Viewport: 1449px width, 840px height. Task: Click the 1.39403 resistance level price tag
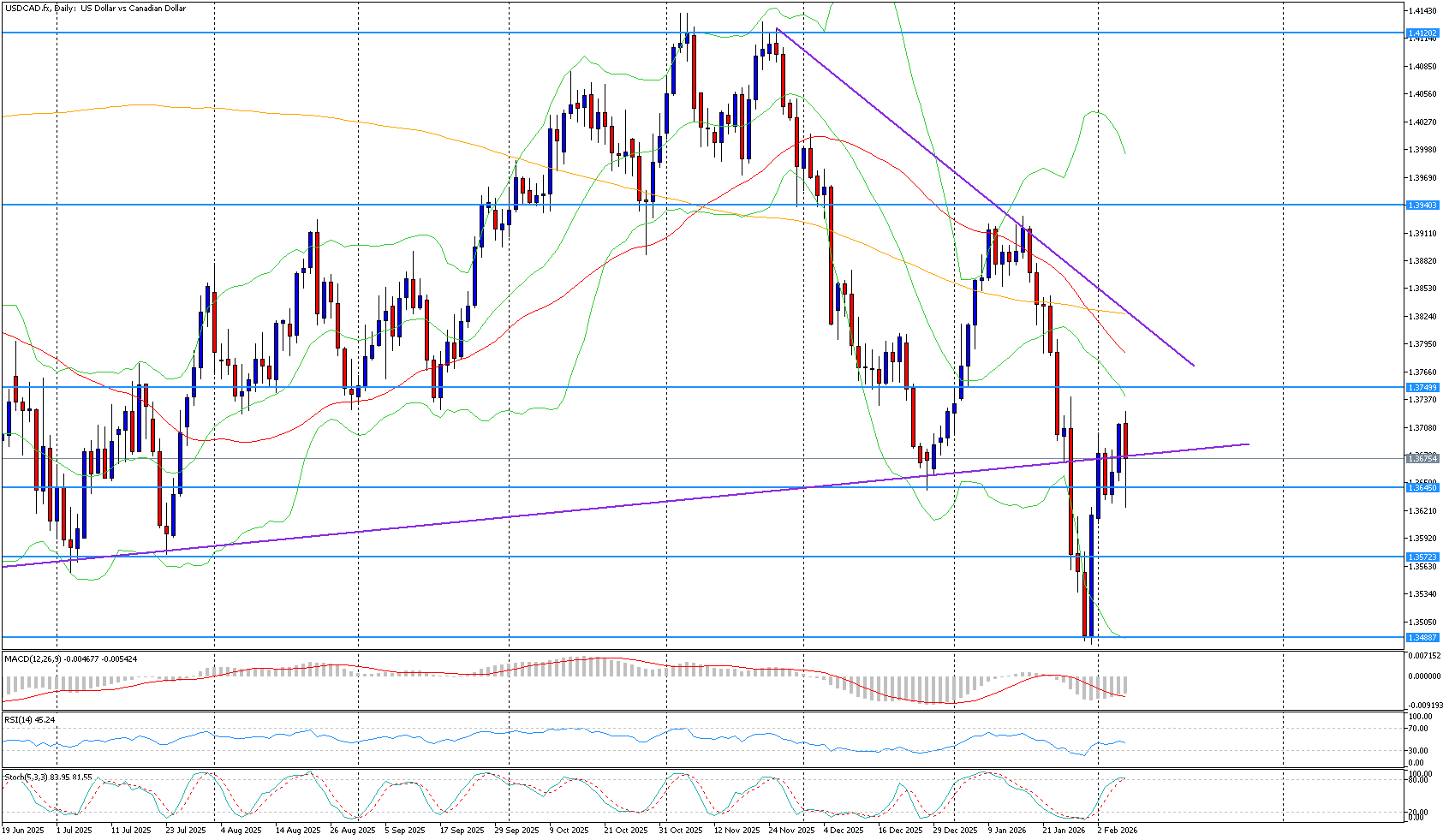point(1422,206)
